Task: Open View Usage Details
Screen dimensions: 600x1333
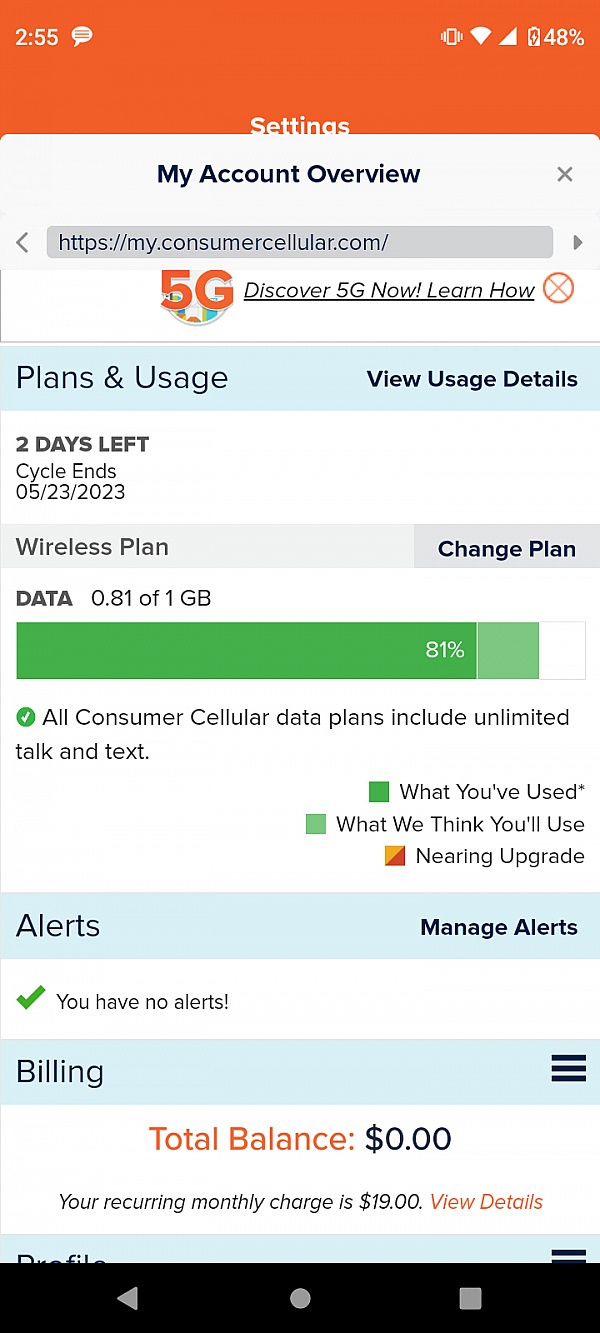Action: click(472, 379)
